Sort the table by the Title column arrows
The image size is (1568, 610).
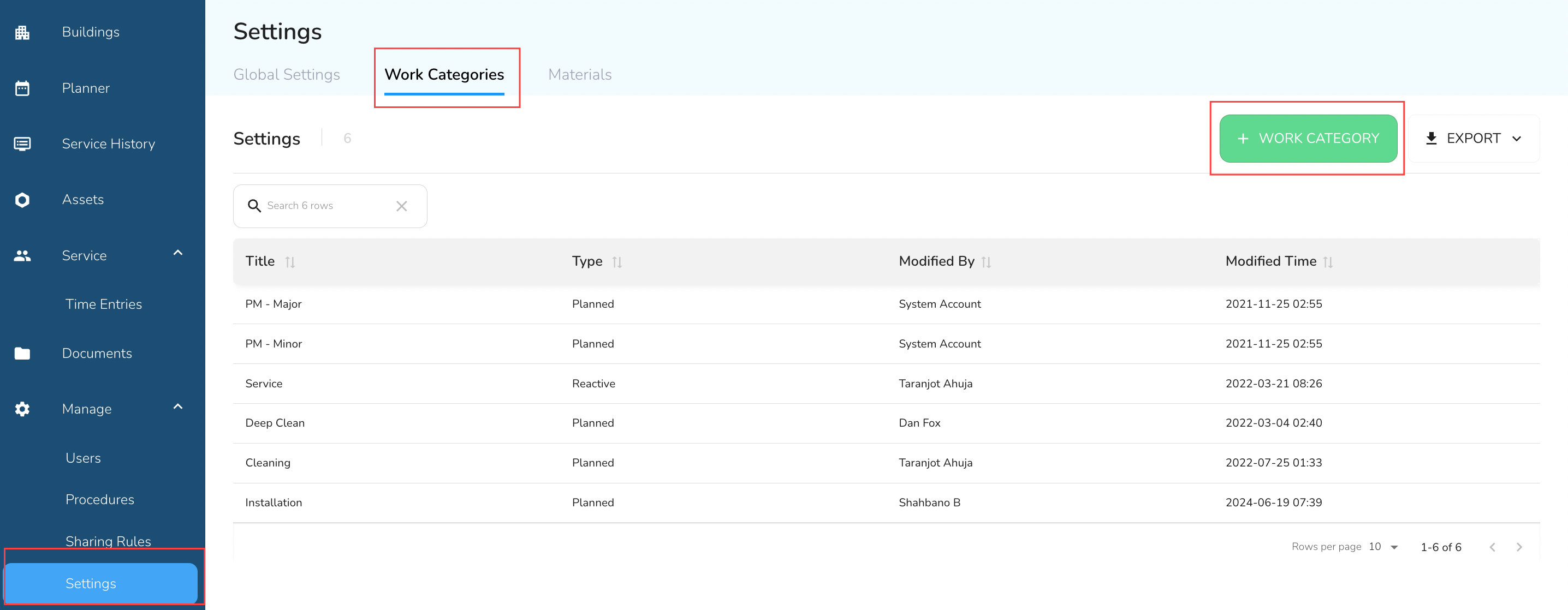pyautogui.click(x=290, y=262)
